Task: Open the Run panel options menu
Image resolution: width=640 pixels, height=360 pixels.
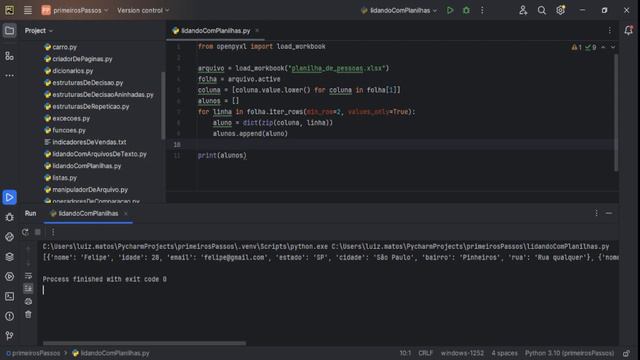Action: [x=596, y=213]
